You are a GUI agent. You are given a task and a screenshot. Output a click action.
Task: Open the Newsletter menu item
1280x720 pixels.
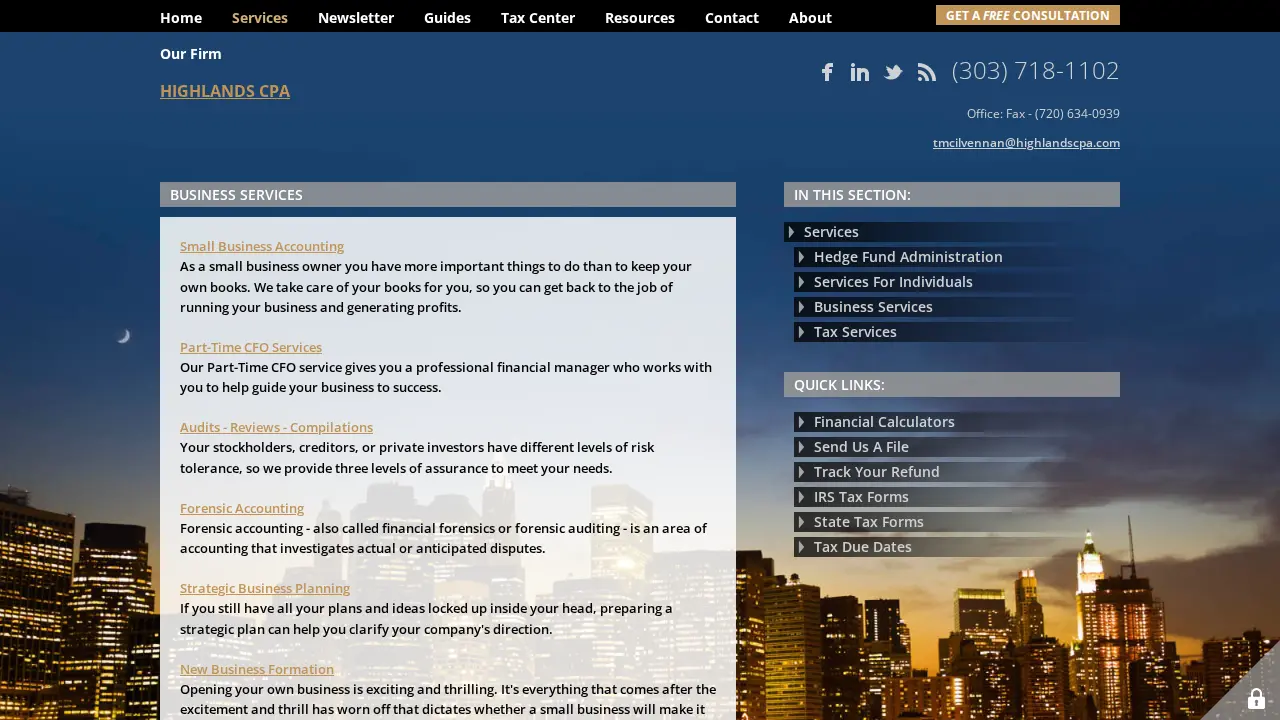(356, 17)
